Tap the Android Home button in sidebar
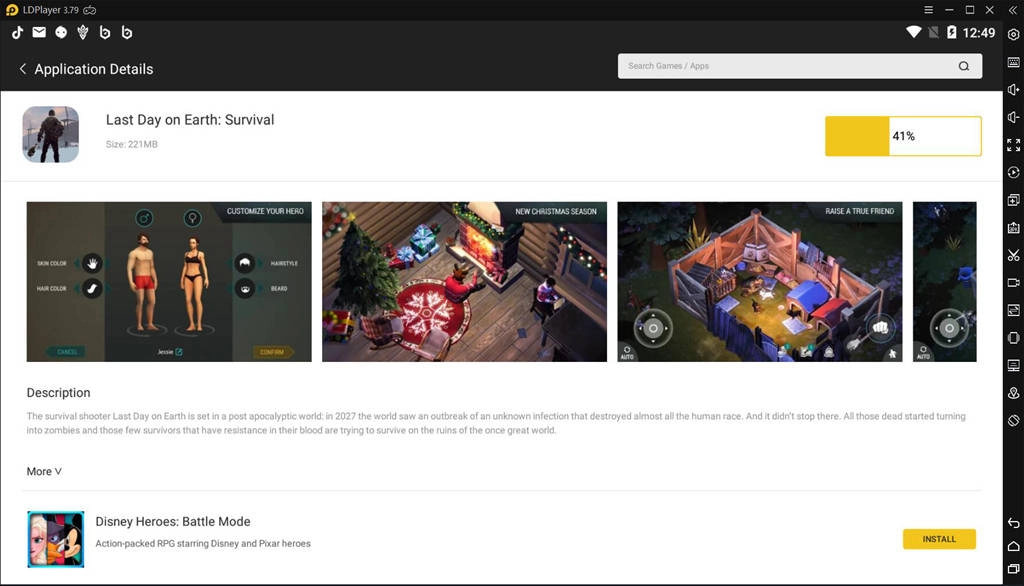The height and width of the screenshot is (586, 1024). (x=1014, y=546)
